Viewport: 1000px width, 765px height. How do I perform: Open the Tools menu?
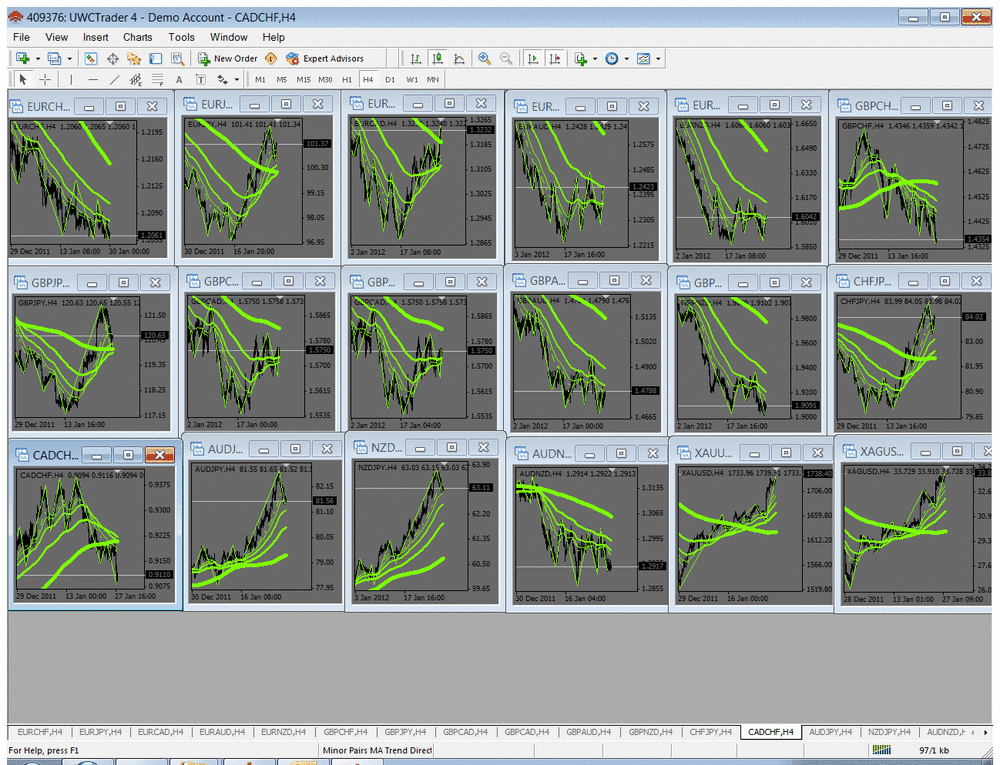coord(181,37)
